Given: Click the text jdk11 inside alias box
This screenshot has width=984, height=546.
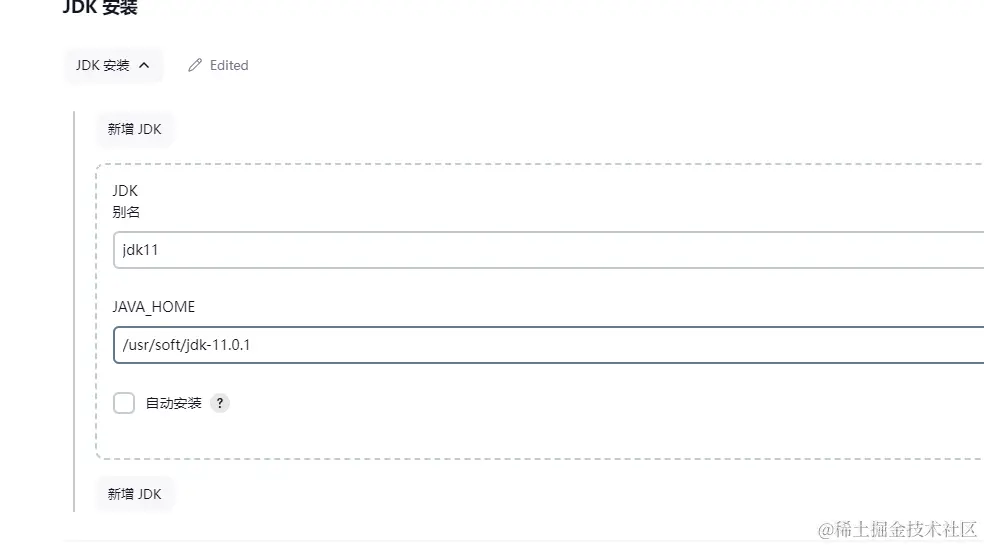Looking at the screenshot, I should pos(140,250).
